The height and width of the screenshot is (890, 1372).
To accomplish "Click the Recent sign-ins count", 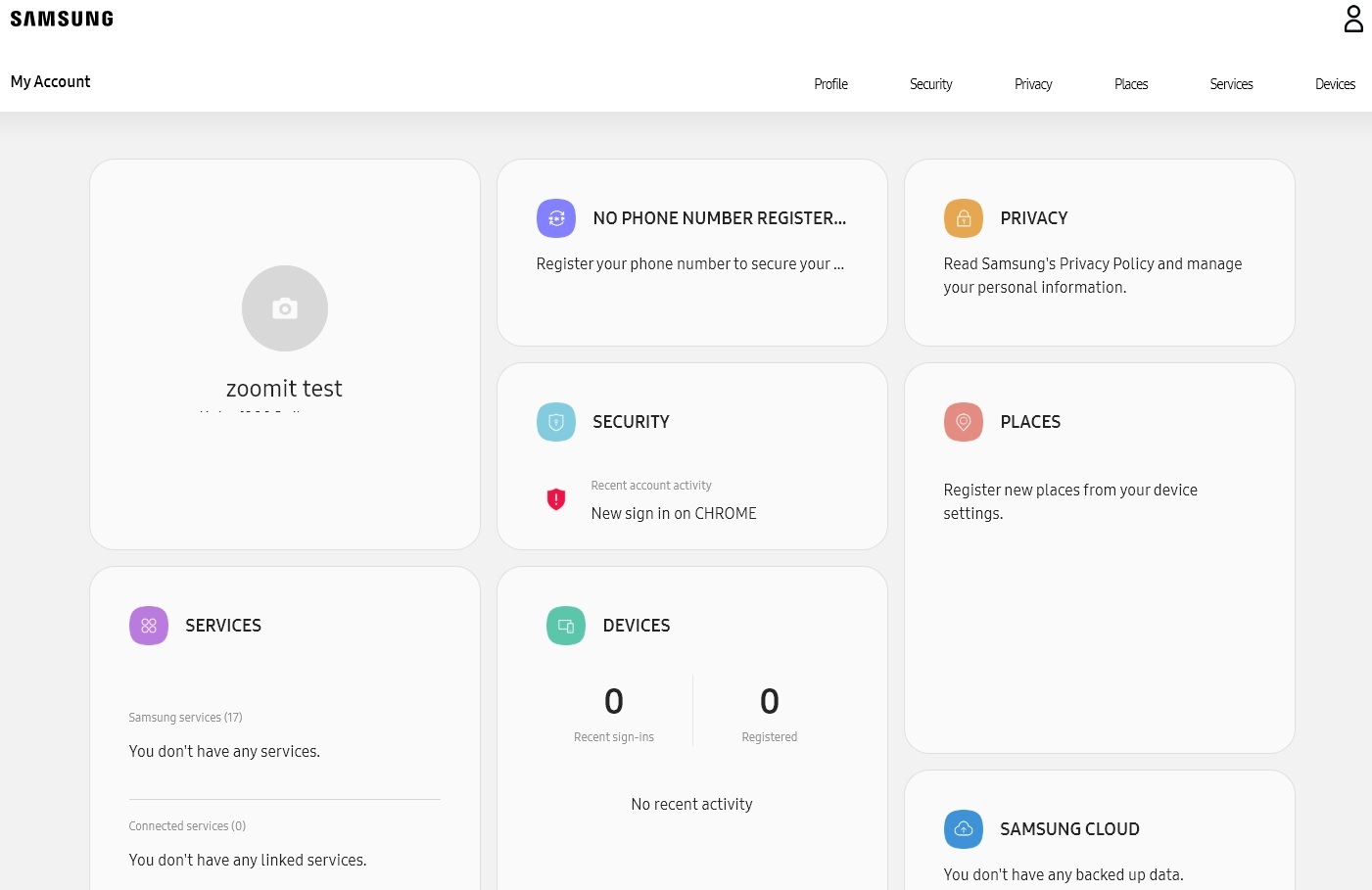I will 614,701.
